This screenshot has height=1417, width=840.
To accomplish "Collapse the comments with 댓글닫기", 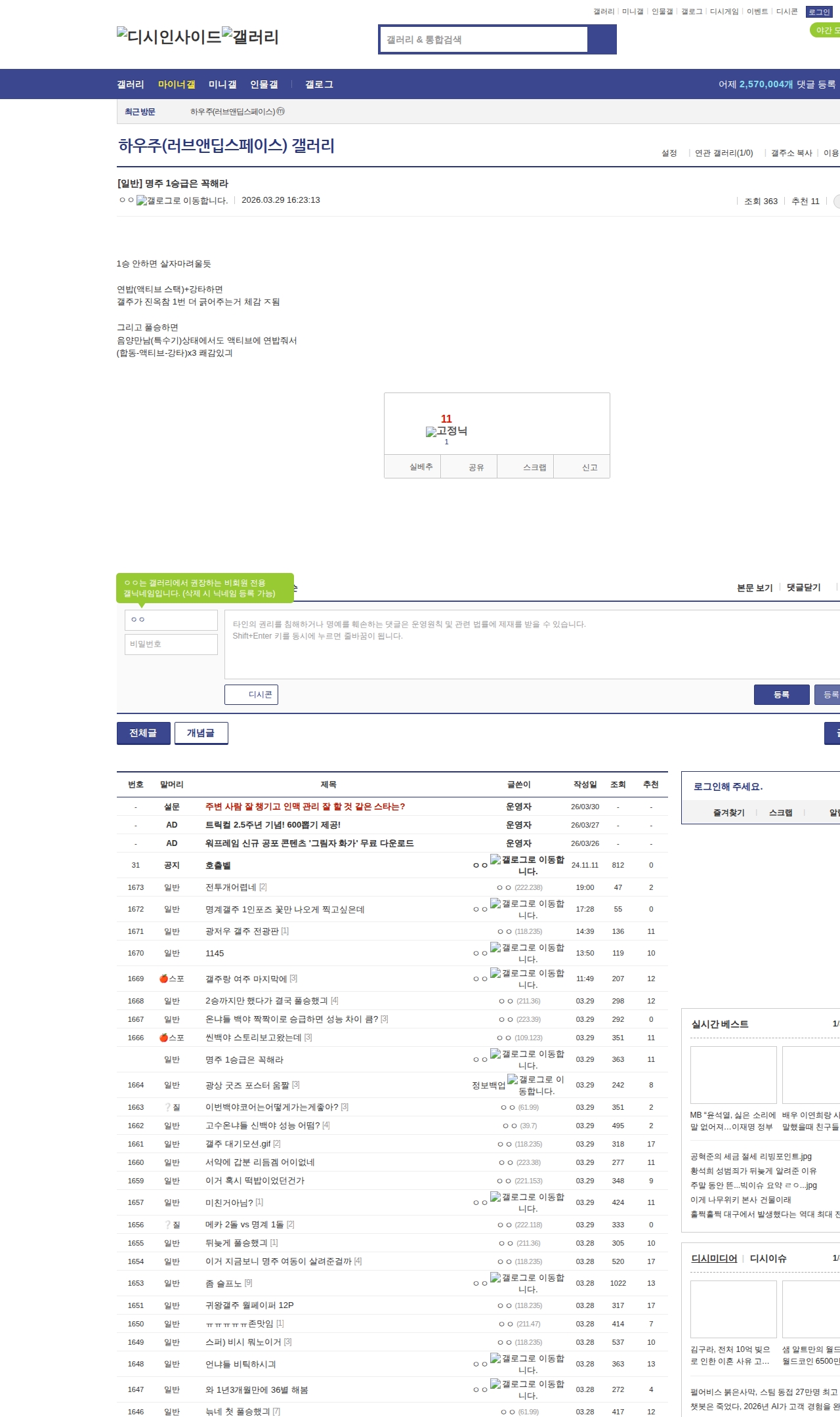I will 804,587.
